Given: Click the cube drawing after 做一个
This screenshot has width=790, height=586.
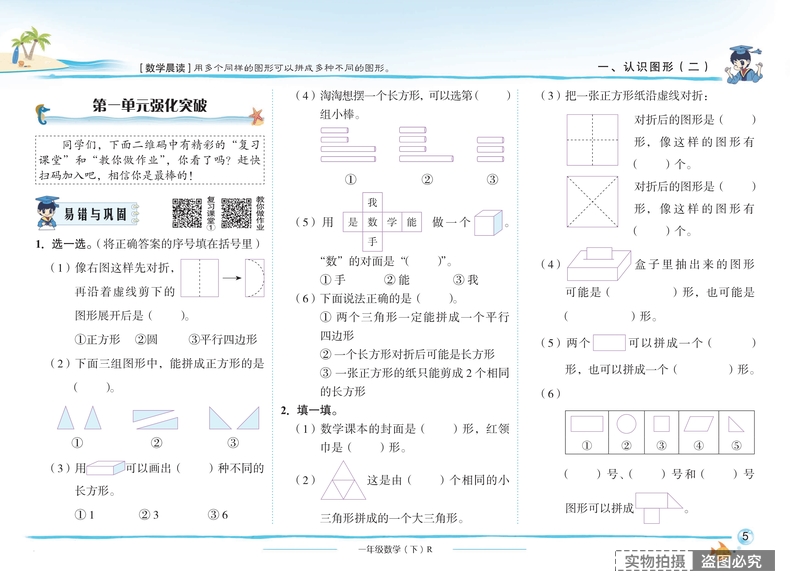Looking at the screenshot, I should tap(488, 223).
